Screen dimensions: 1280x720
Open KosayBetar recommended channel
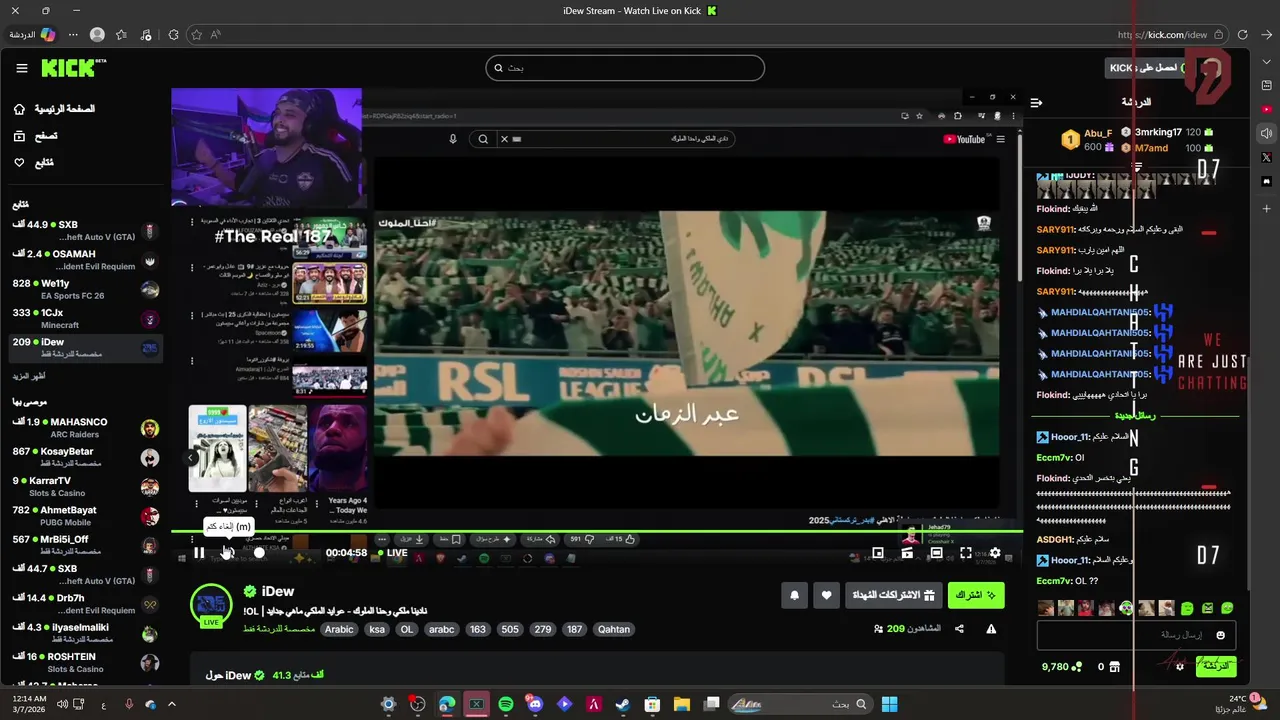85,457
